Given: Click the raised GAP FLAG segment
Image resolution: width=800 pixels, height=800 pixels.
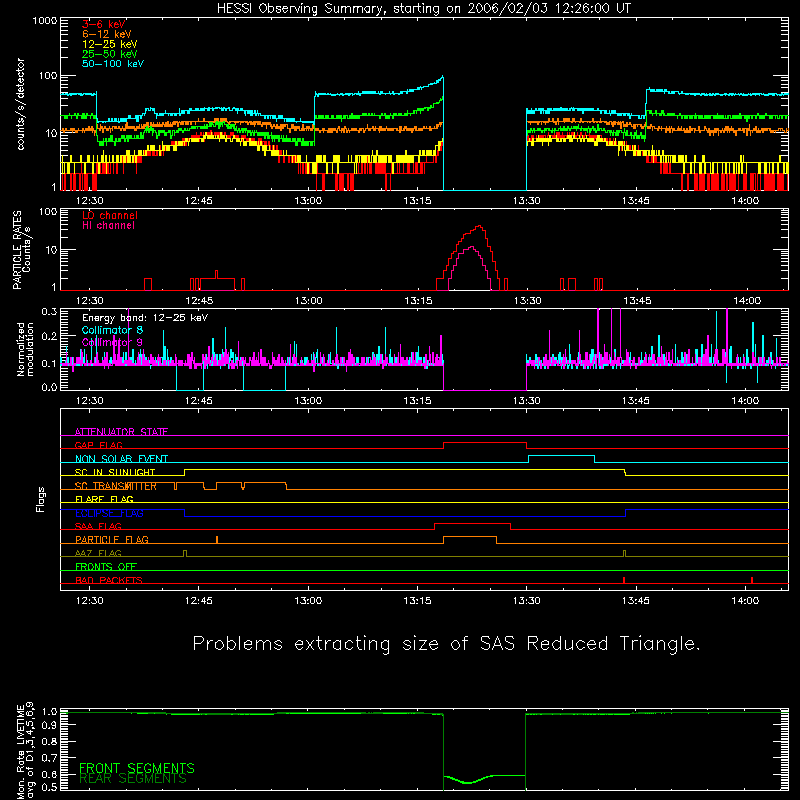Looking at the screenshot, I should pos(485,443).
